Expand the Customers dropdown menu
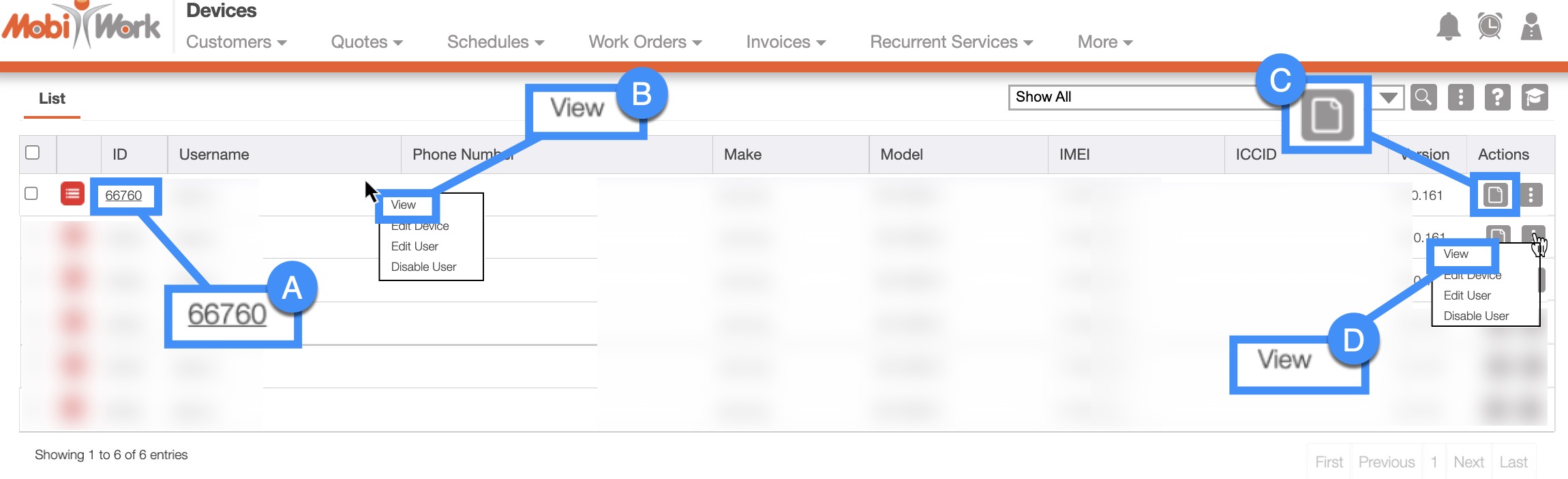The image size is (1568, 479). tap(236, 42)
